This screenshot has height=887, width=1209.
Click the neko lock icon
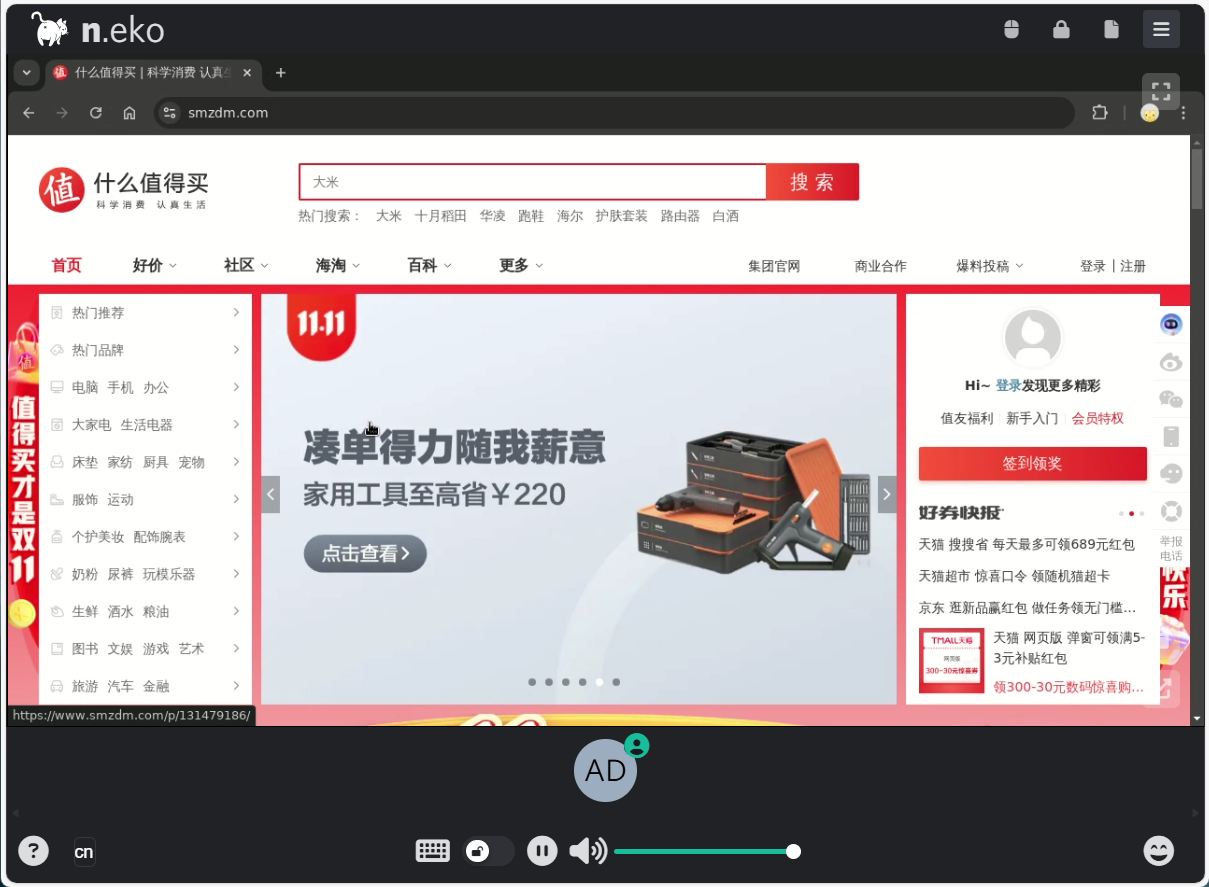click(x=1061, y=30)
